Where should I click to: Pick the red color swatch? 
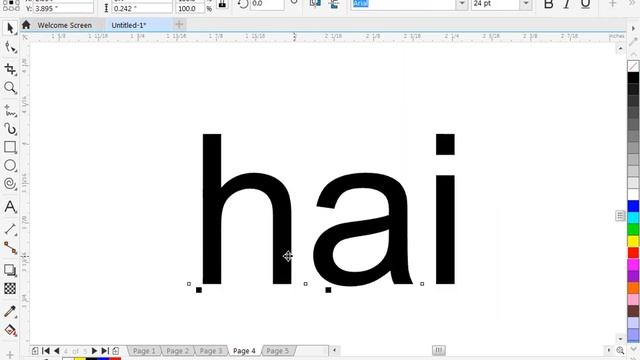tap(633, 253)
